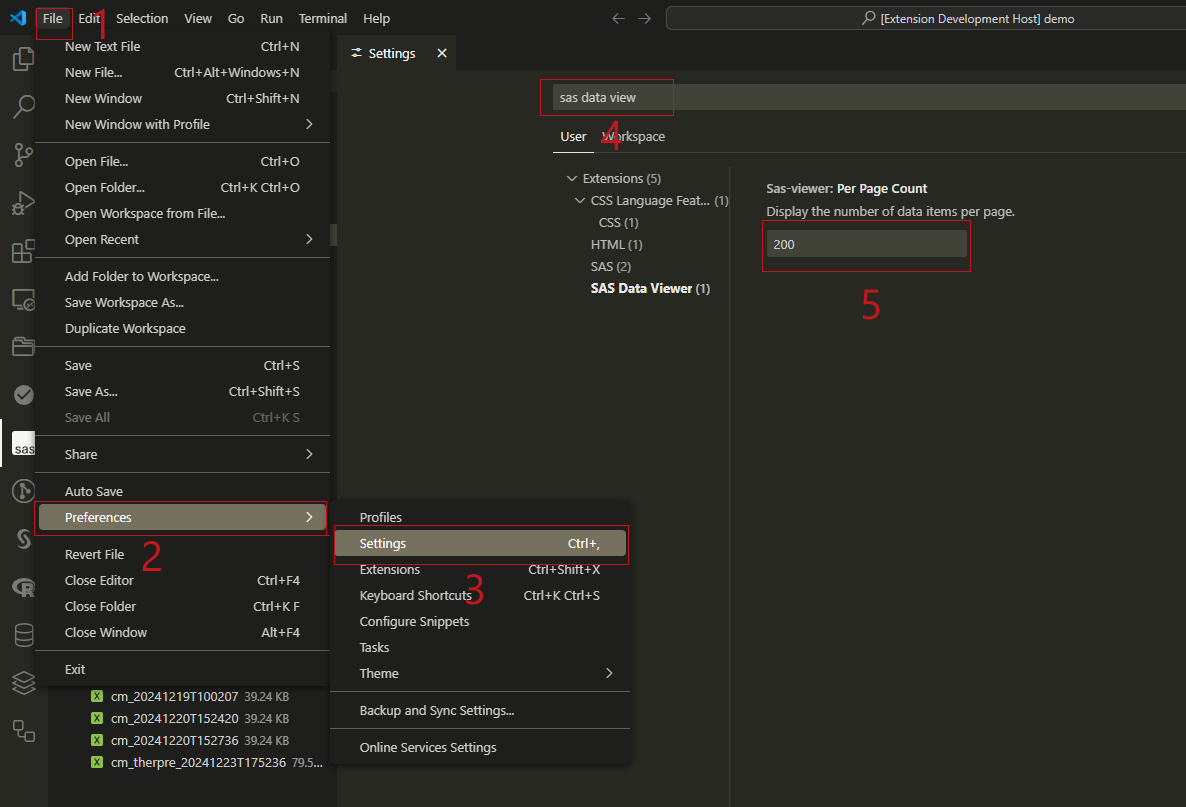Click Excel icon of cm_20241219T100207

coord(97,697)
